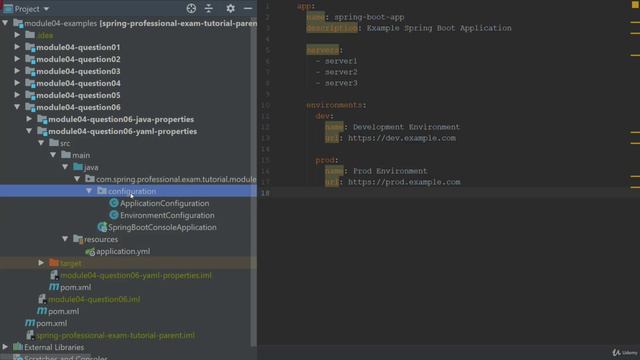Click 'Example Spring Boot Application' description value

pyautogui.click(x=439, y=28)
